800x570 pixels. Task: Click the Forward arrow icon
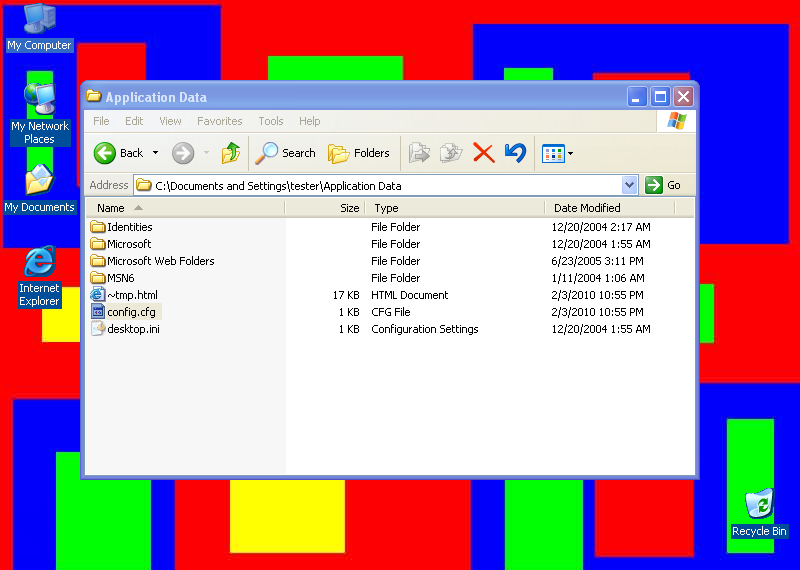pos(183,153)
